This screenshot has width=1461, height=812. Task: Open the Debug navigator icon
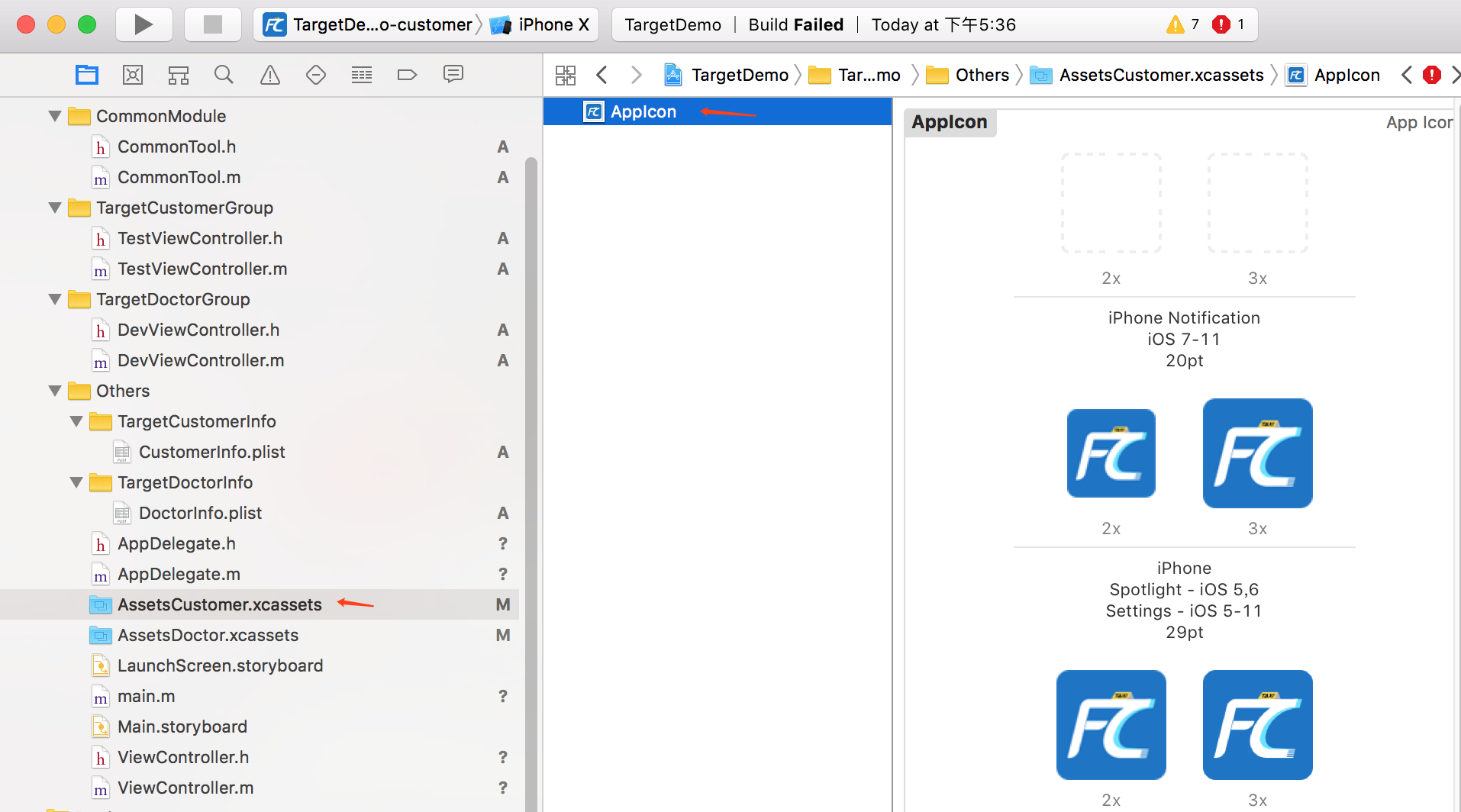pos(362,75)
